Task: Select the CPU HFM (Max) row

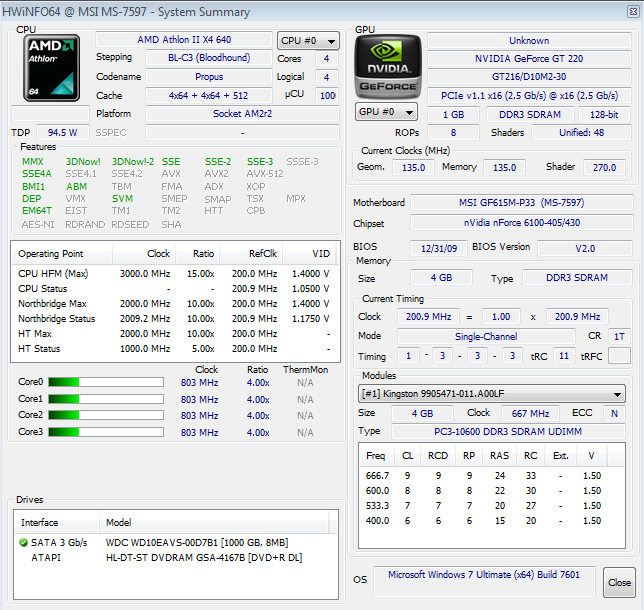Action: [x=175, y=274]
